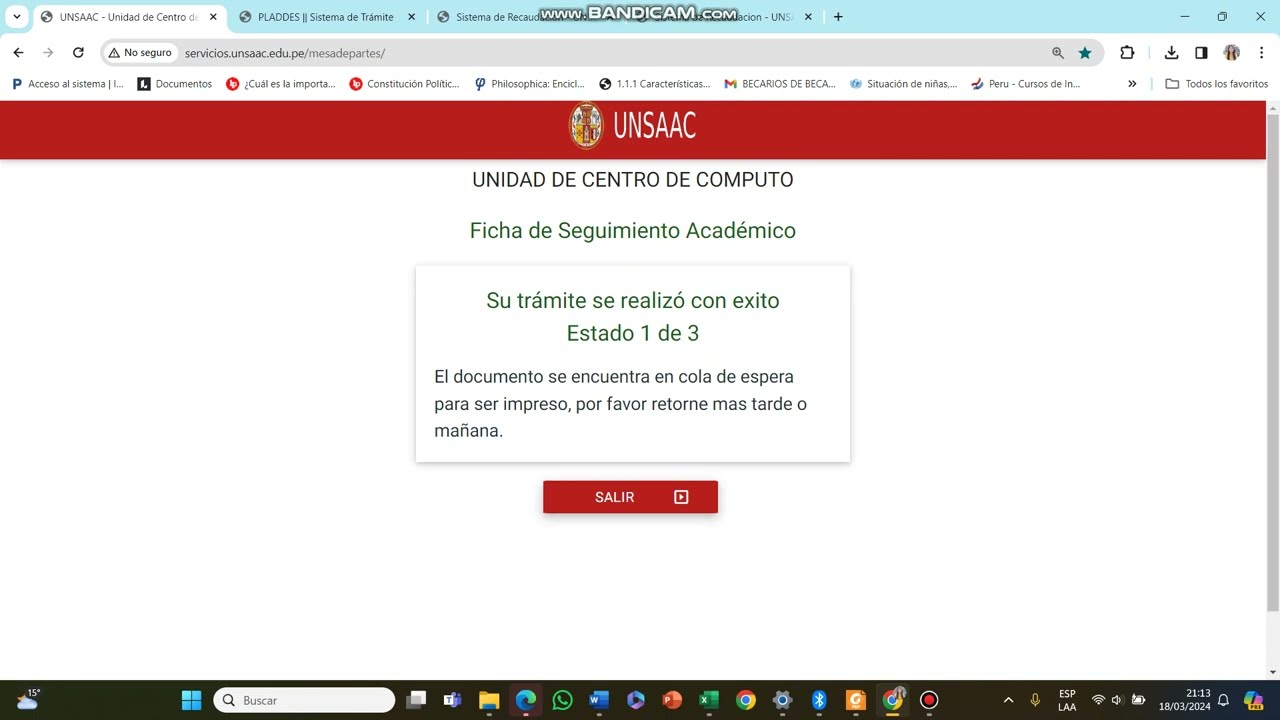Viewport: 1280px width, 720px height.
Task: Click 'Estado 1 de 3' status text
Action: [x=633, y=333]
